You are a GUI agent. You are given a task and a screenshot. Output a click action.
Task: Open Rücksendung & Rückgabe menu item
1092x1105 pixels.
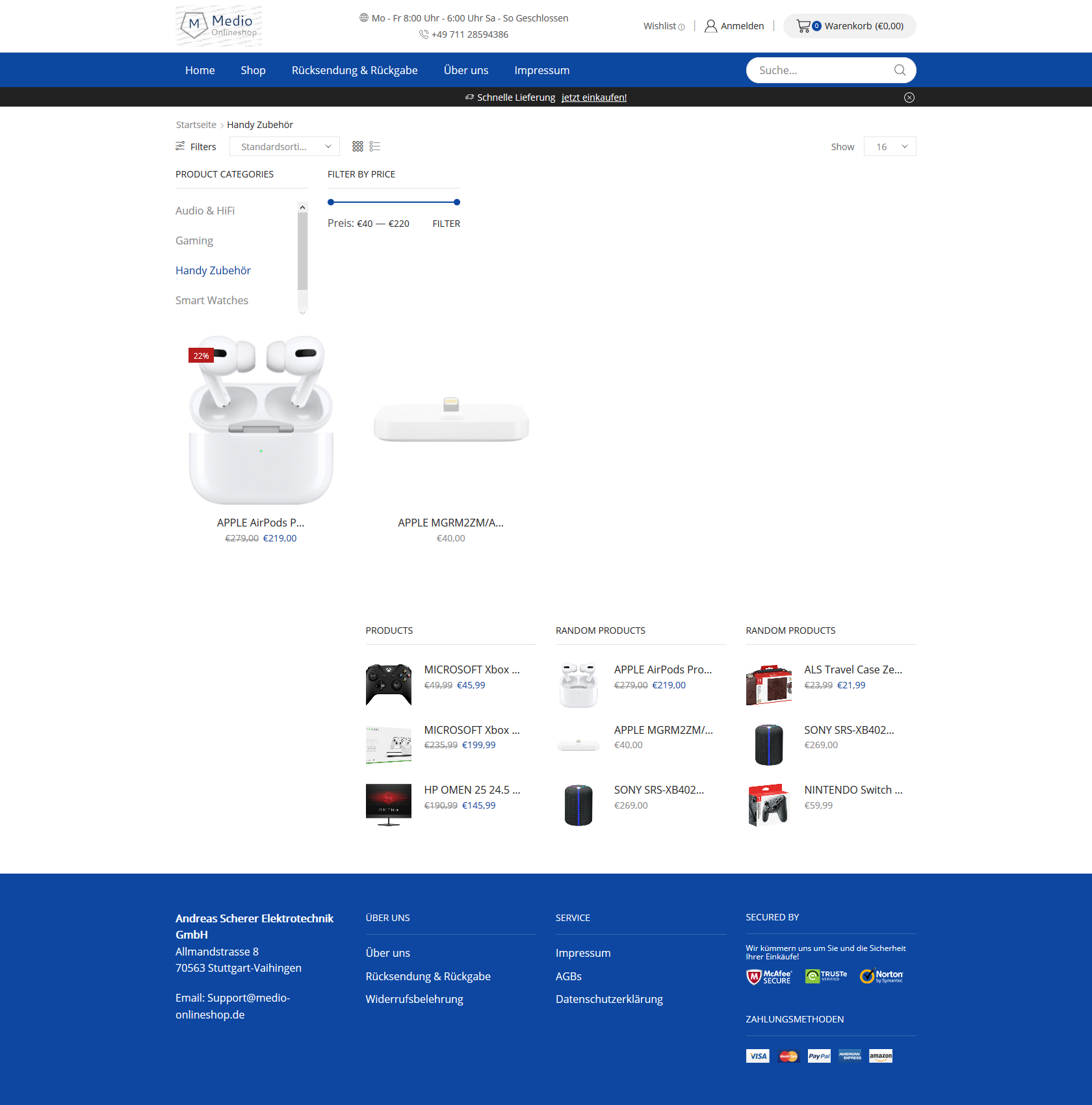coord(355,70)
